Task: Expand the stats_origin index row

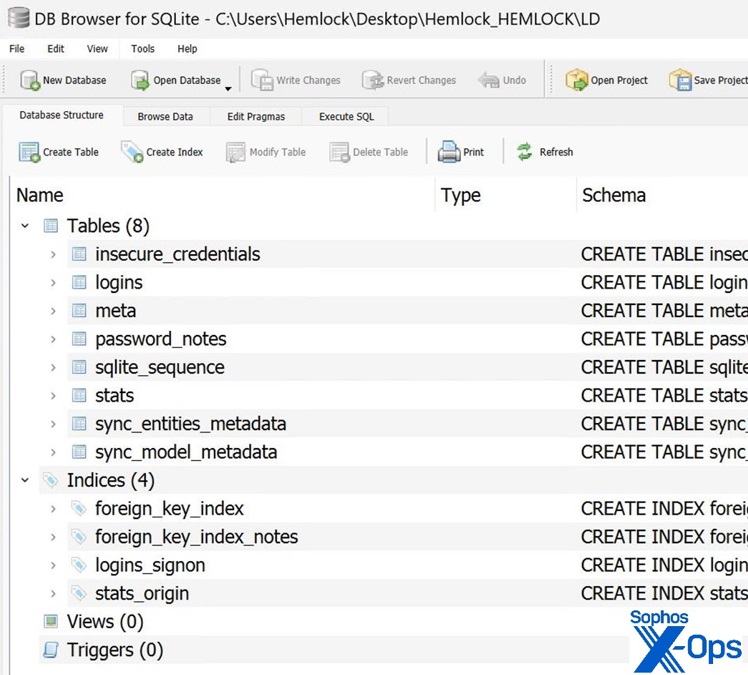Action: (53, 593)
